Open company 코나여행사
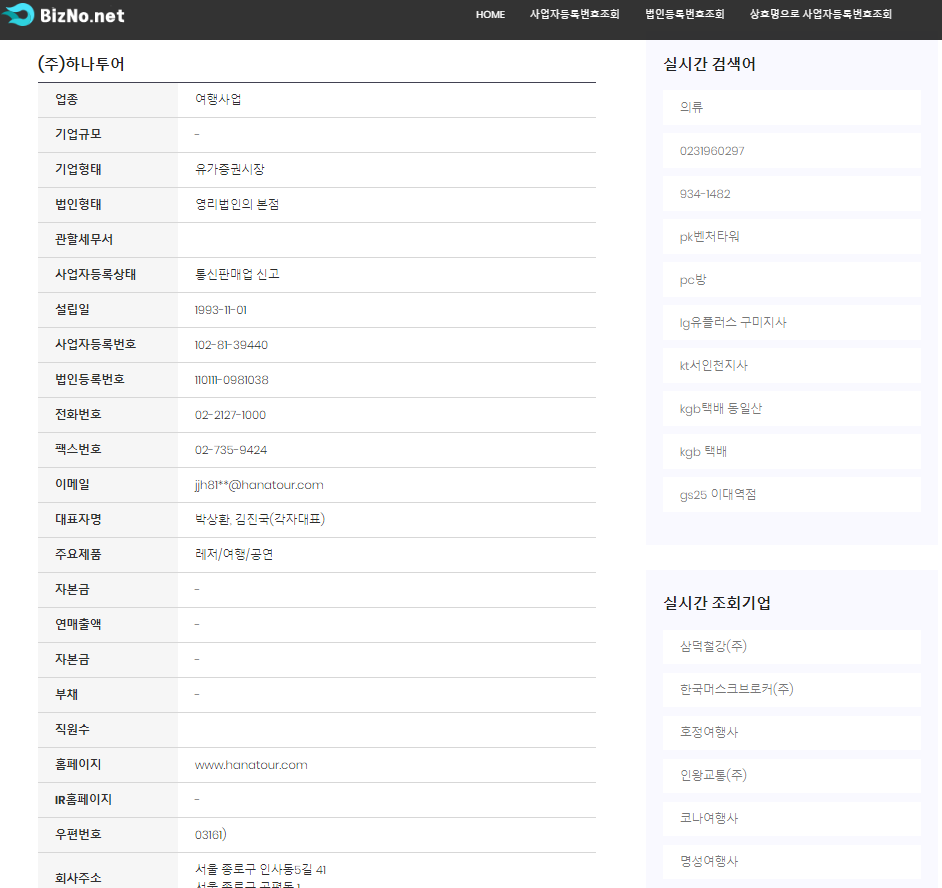 click(x=792, y=818)
